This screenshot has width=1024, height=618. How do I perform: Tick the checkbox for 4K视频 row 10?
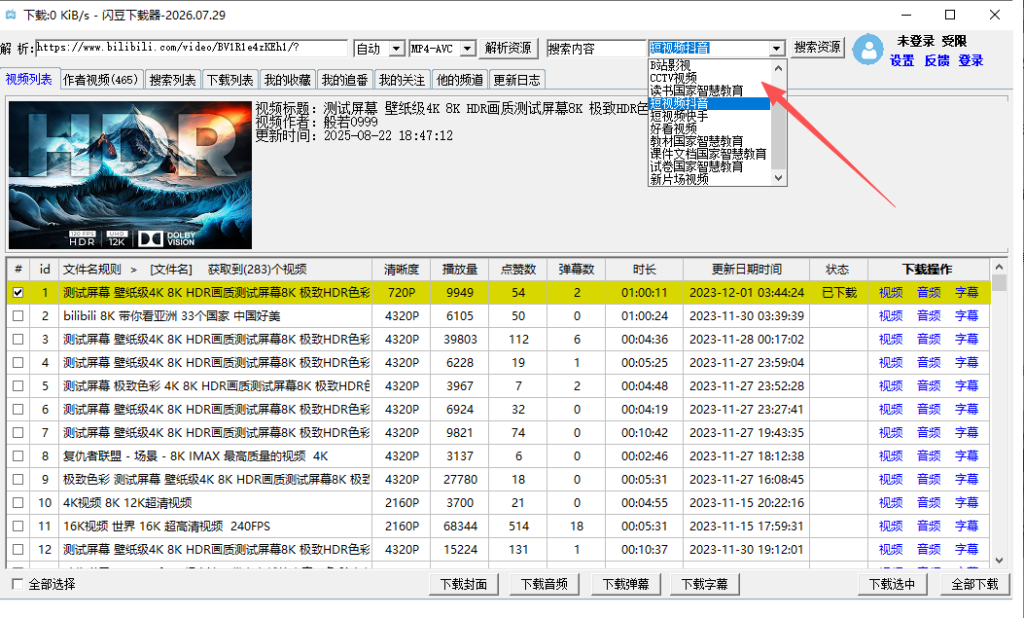[x=18, y=503]
